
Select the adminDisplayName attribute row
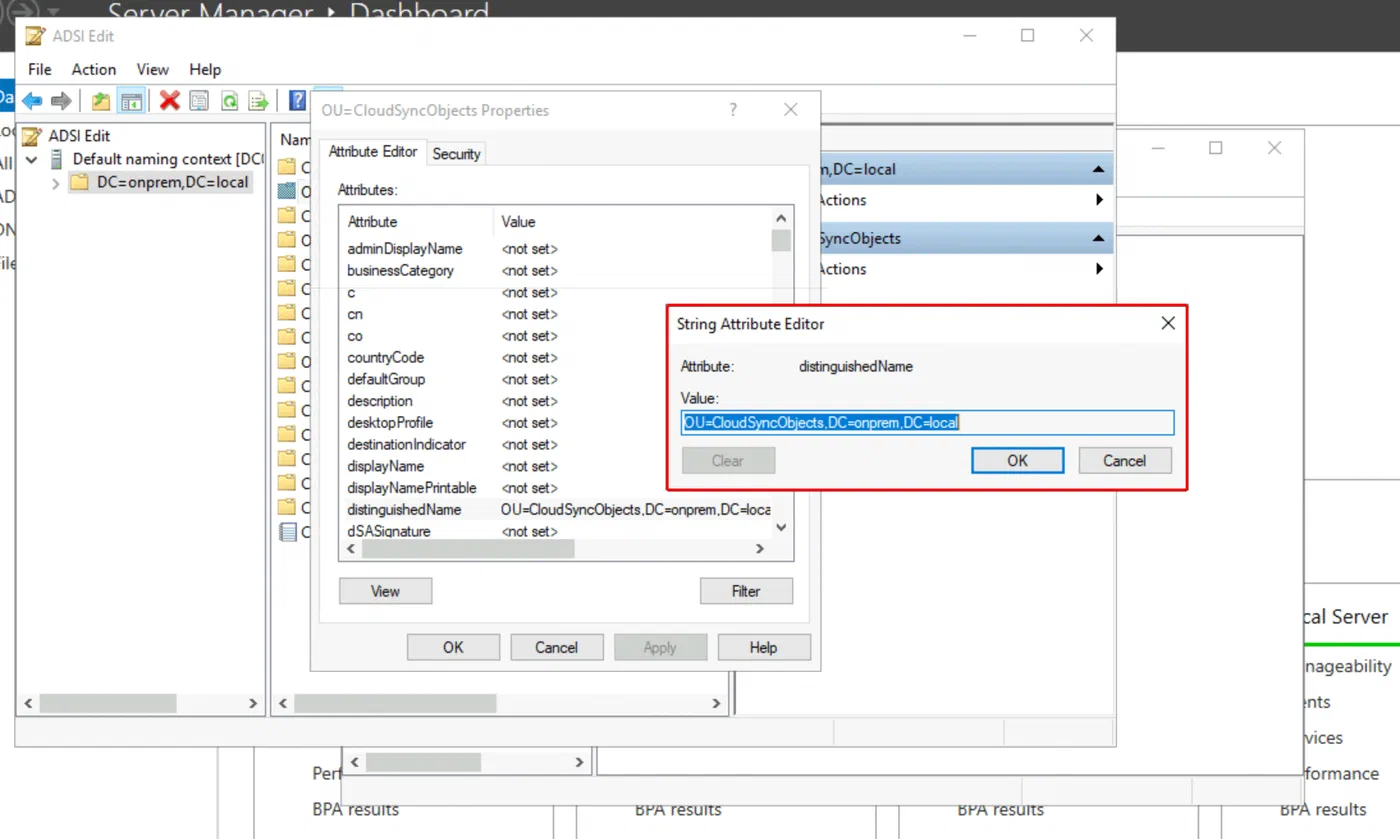pos(555,249)
